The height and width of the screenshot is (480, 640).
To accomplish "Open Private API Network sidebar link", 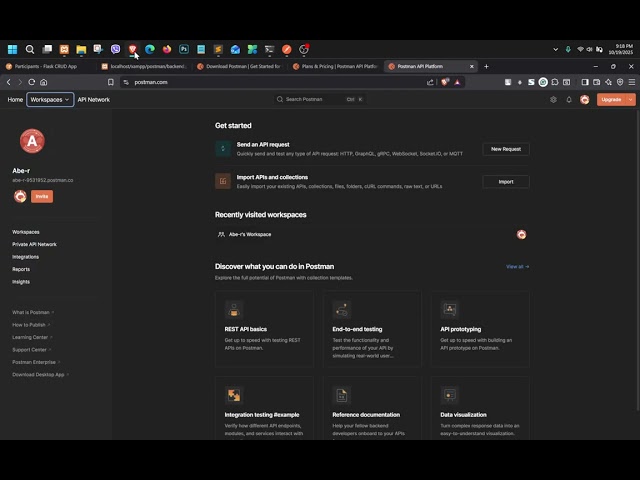I will (34, 244).
